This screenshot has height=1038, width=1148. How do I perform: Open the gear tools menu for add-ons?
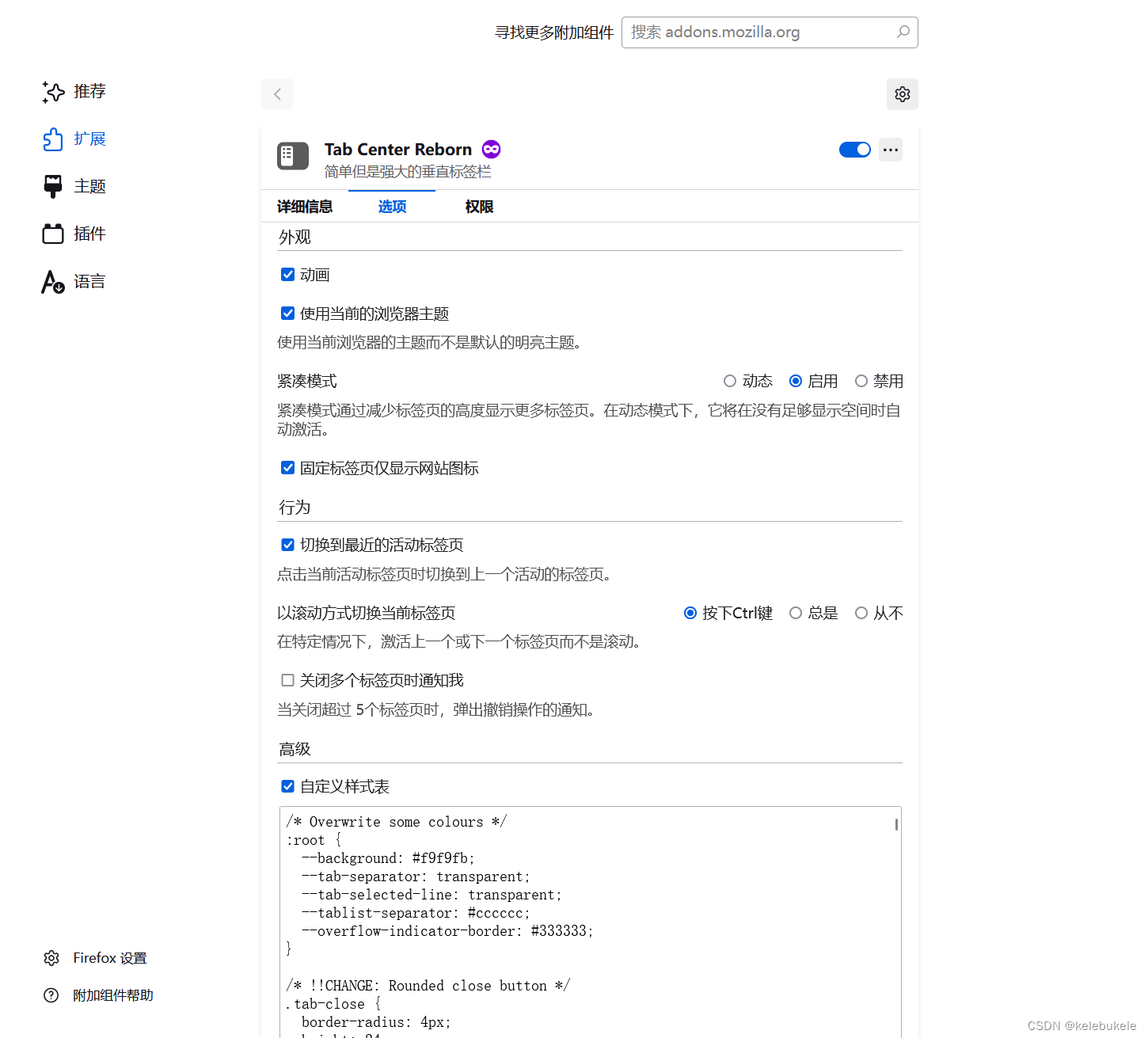(903, 94)
